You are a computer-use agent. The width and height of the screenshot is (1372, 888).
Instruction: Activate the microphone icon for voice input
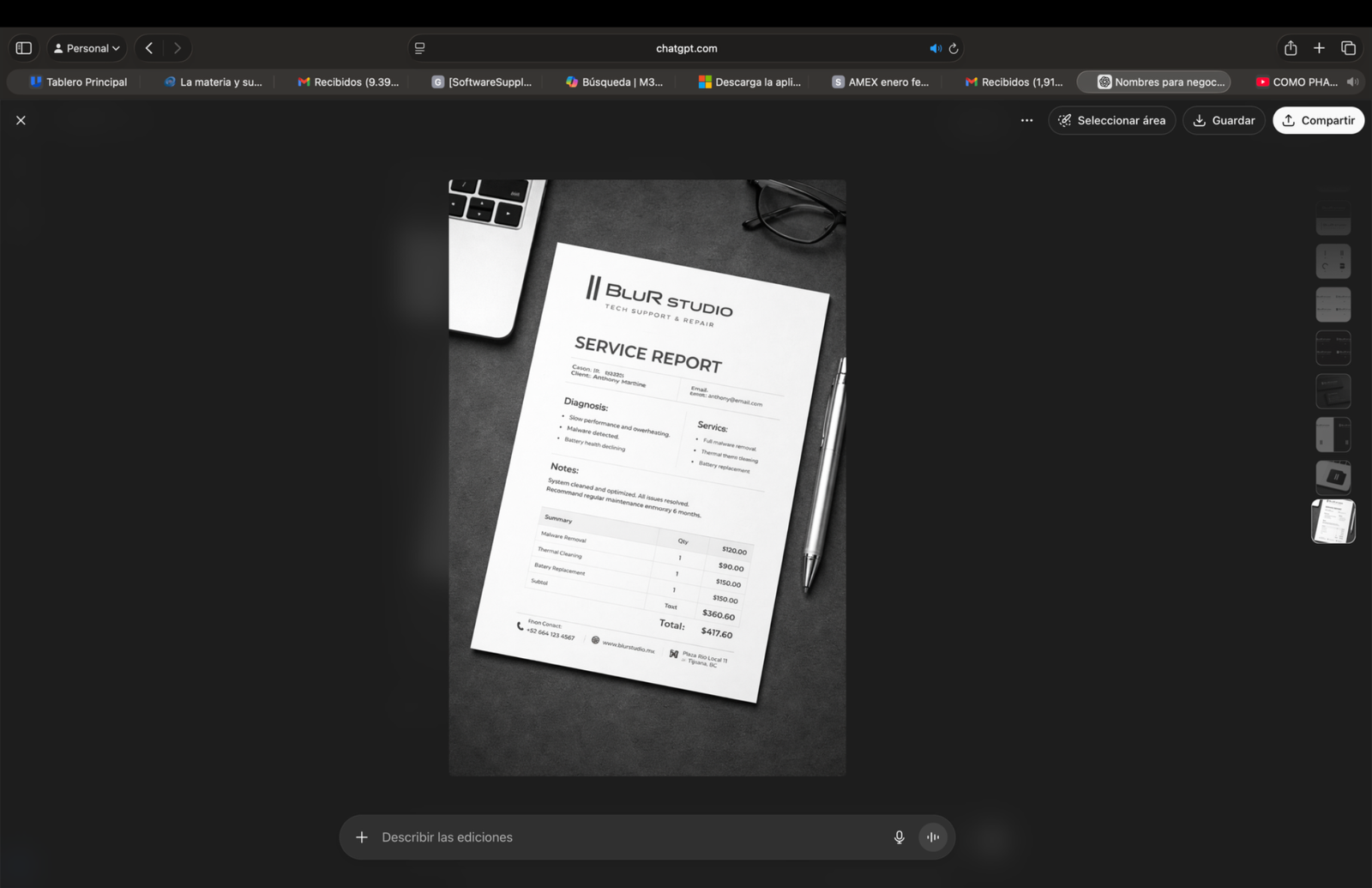pos(899,837)
